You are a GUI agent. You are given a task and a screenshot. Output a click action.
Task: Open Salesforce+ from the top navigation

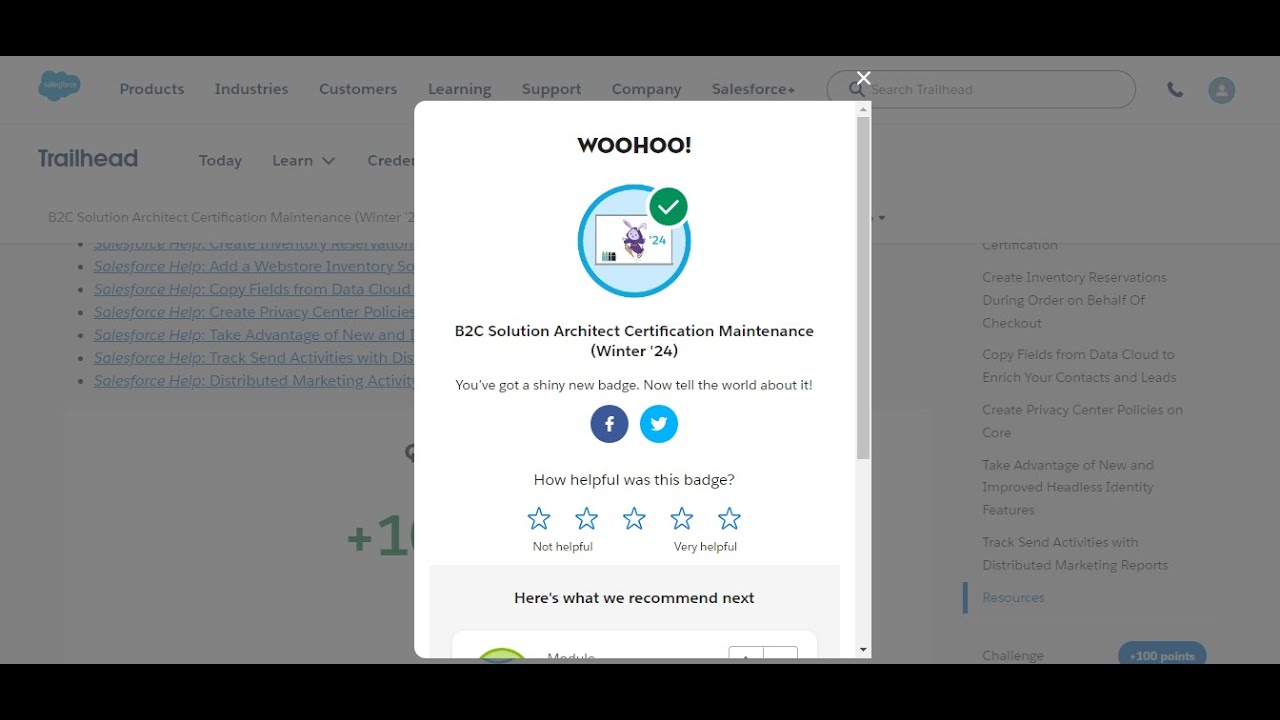click(753, 89)
